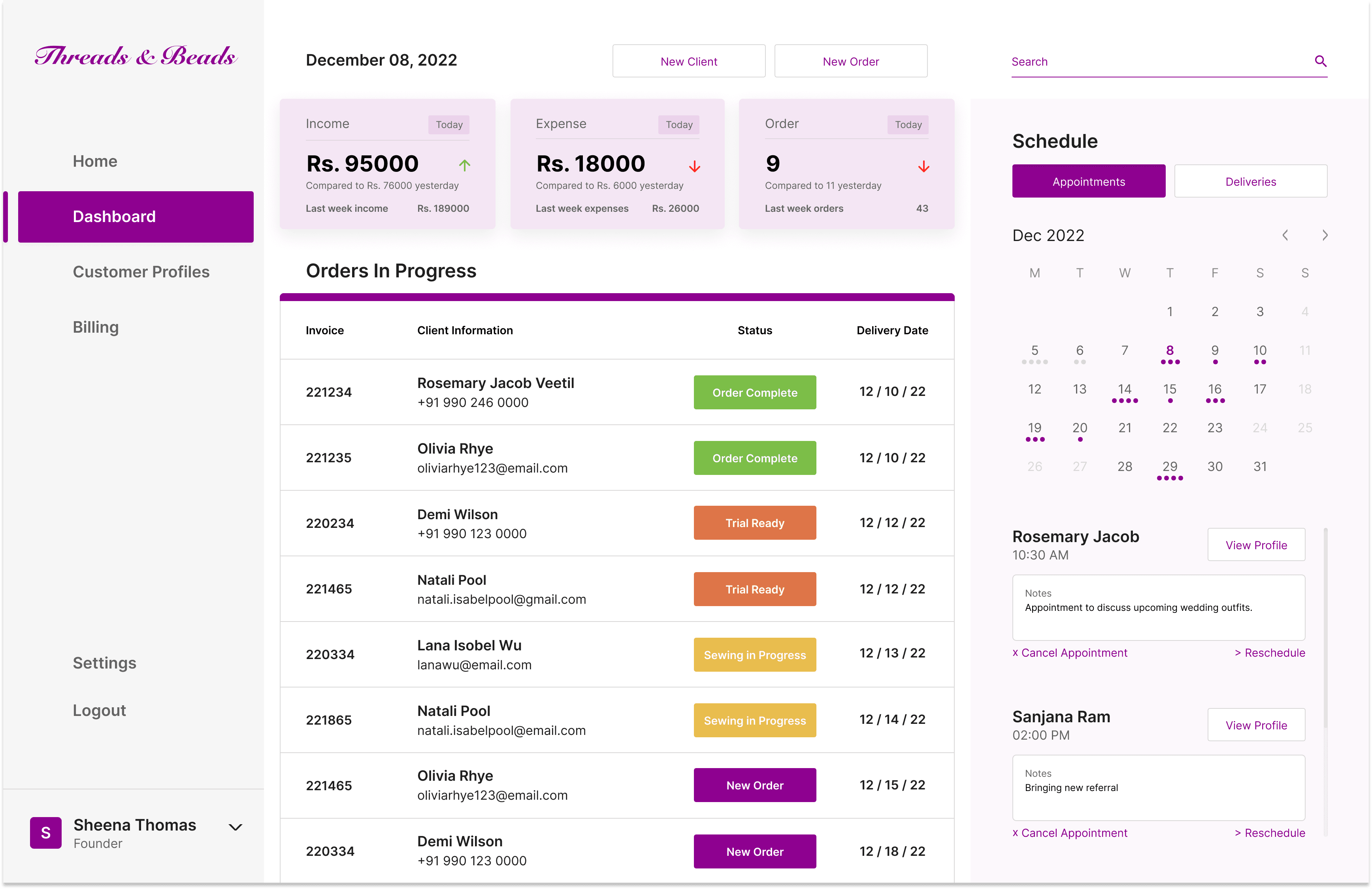Viewport: 1372px width, 889px height.
Task: Go to previous calendar month
Action: pos(1285,235)
